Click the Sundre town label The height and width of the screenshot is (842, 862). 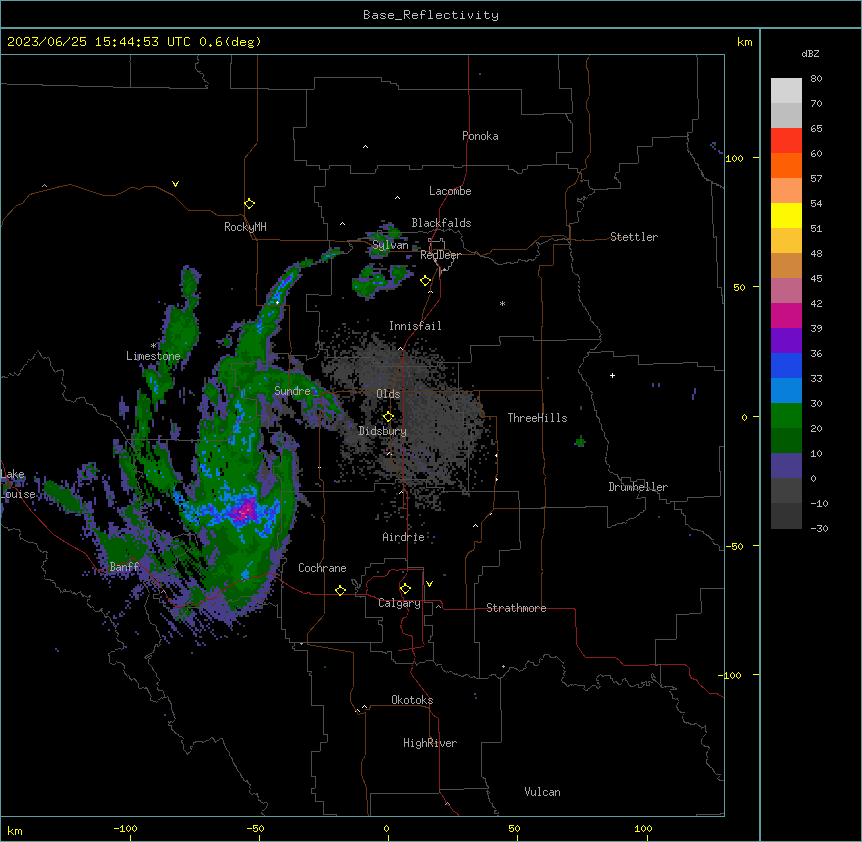292,391
